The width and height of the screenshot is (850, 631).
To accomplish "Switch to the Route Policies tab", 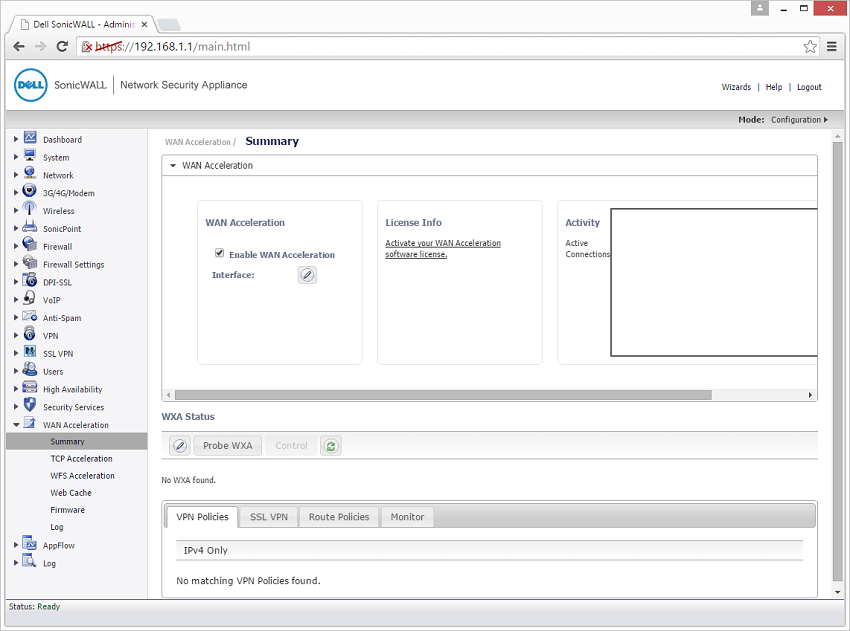I will click(339, 517).
